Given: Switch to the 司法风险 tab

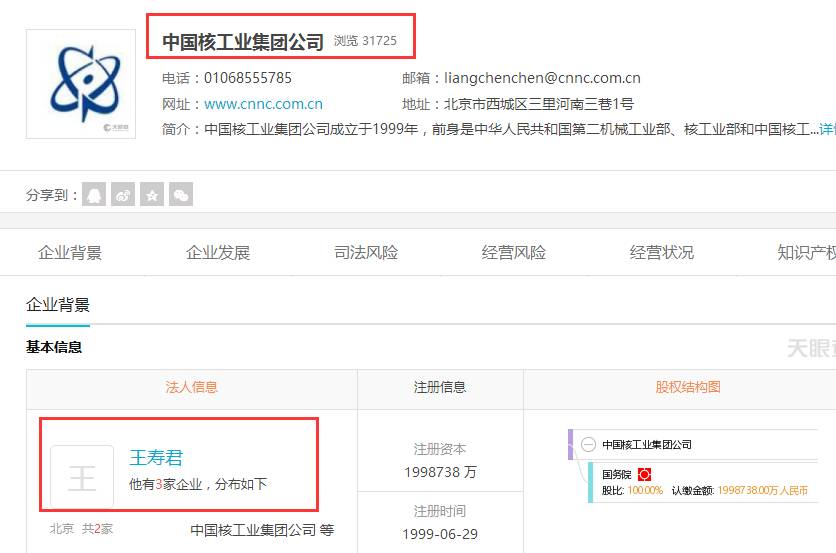Looking at the screenshot, I should (366, 252).
